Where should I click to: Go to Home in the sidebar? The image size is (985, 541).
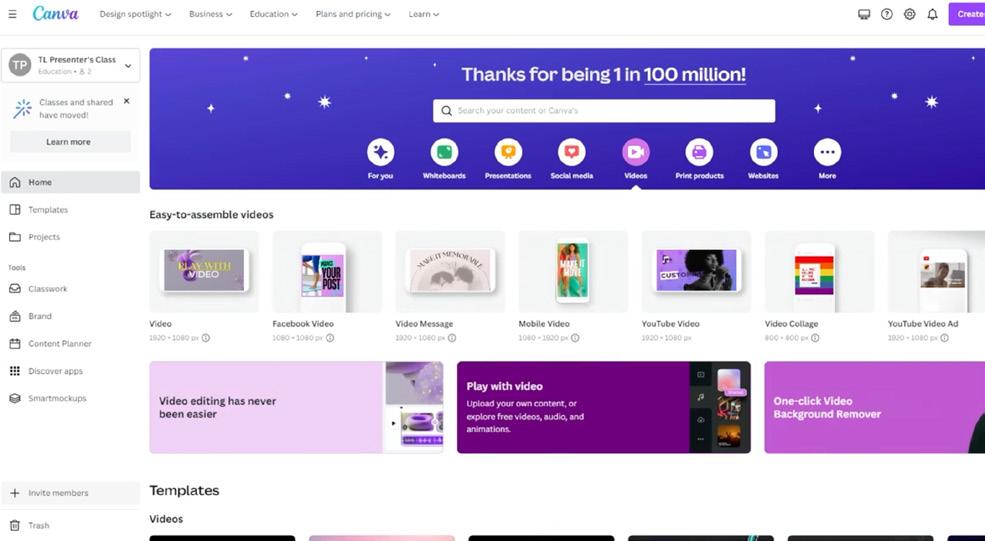pyautogui.click(x=70, y=182)
